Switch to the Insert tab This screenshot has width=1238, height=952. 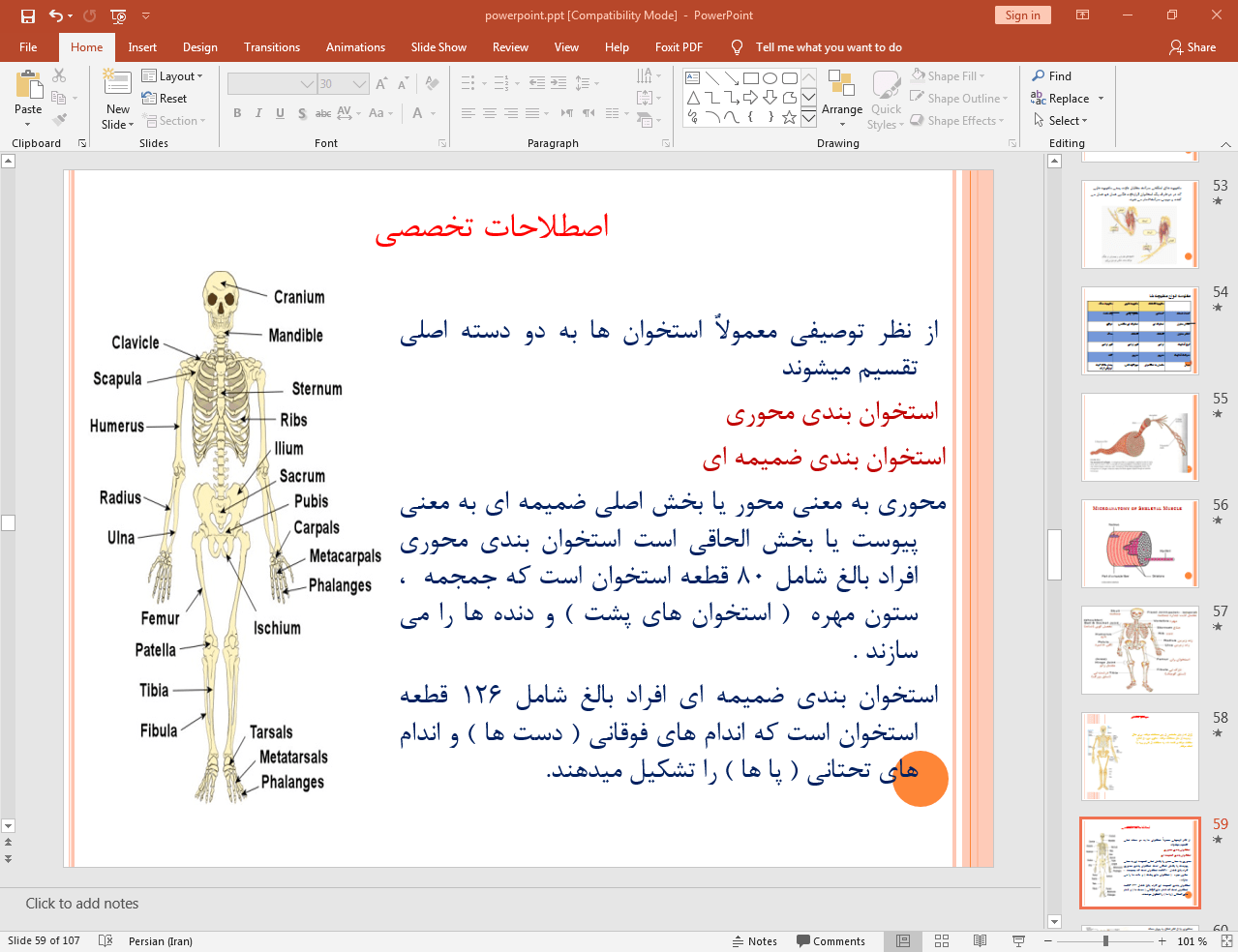[142, 47]
